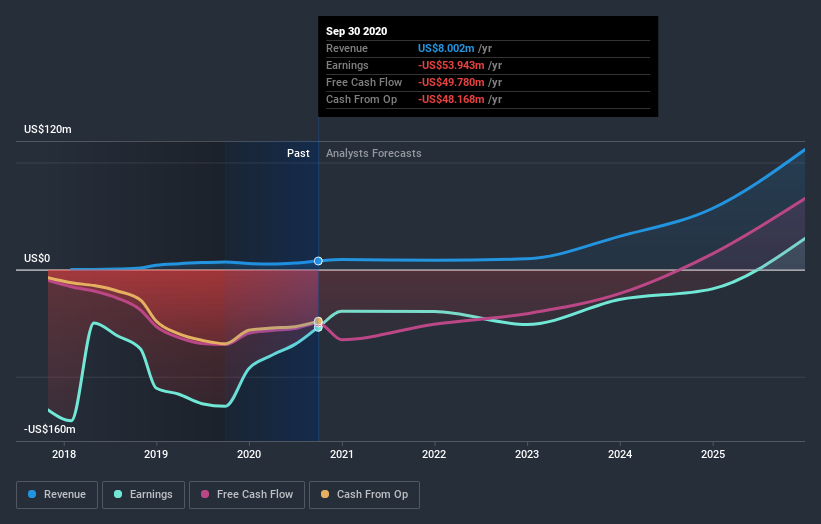Image resolution: width=821 pixels, height=524 pixels.
Task: Click the -US$48.168m cash from op value
Action: coord(451,99)
